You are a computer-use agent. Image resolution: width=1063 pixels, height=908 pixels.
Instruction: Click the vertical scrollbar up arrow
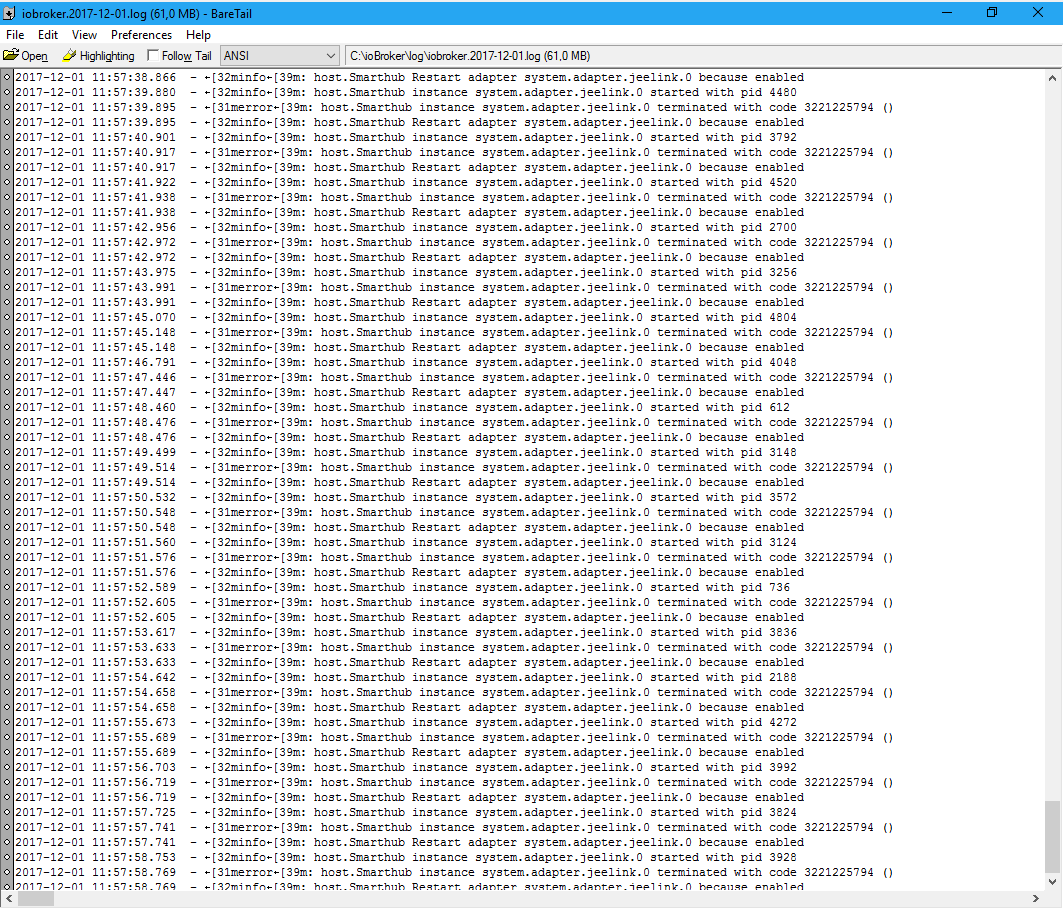coord(1052,77)
